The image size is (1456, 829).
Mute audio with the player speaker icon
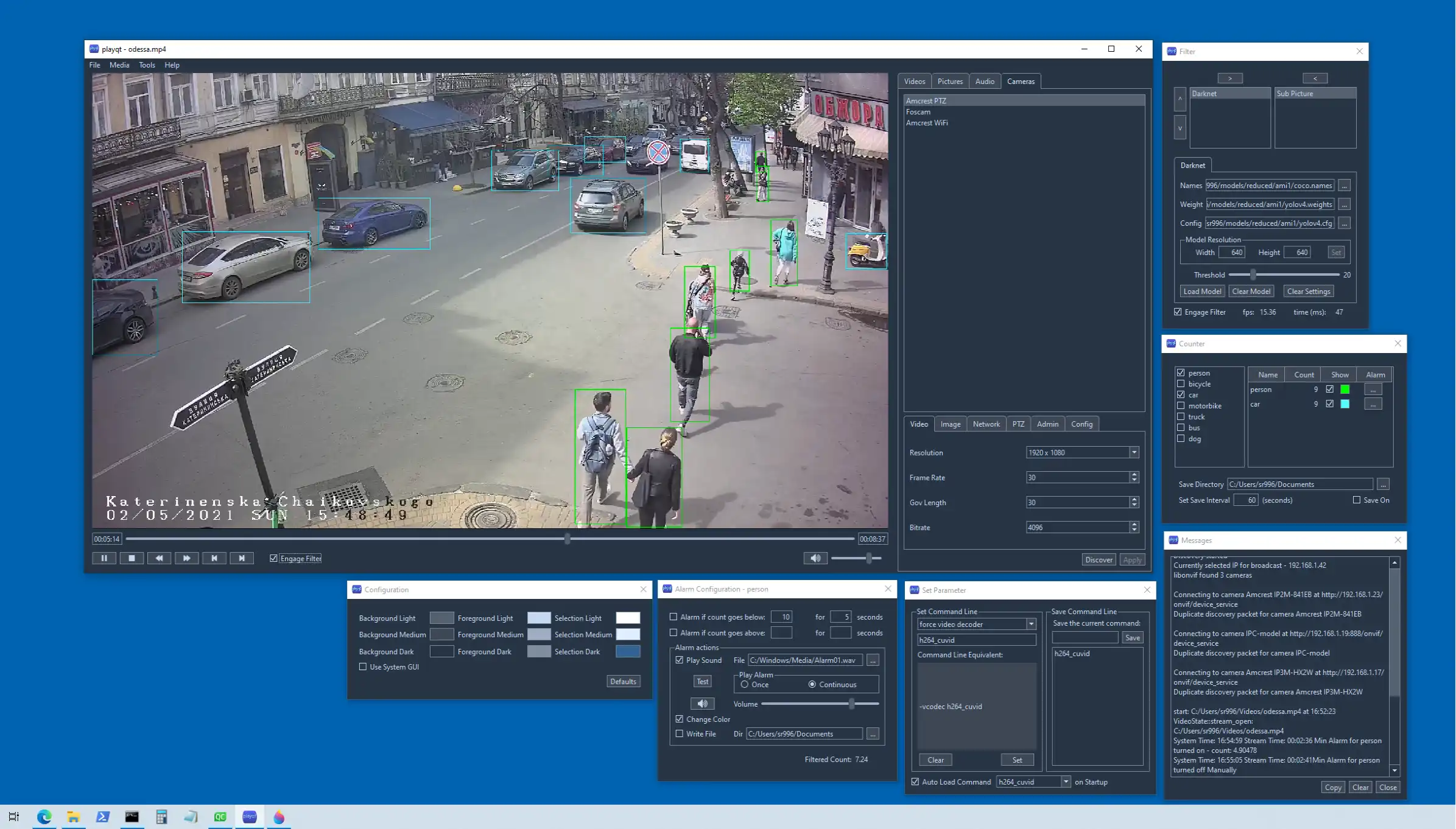(815, 558)
